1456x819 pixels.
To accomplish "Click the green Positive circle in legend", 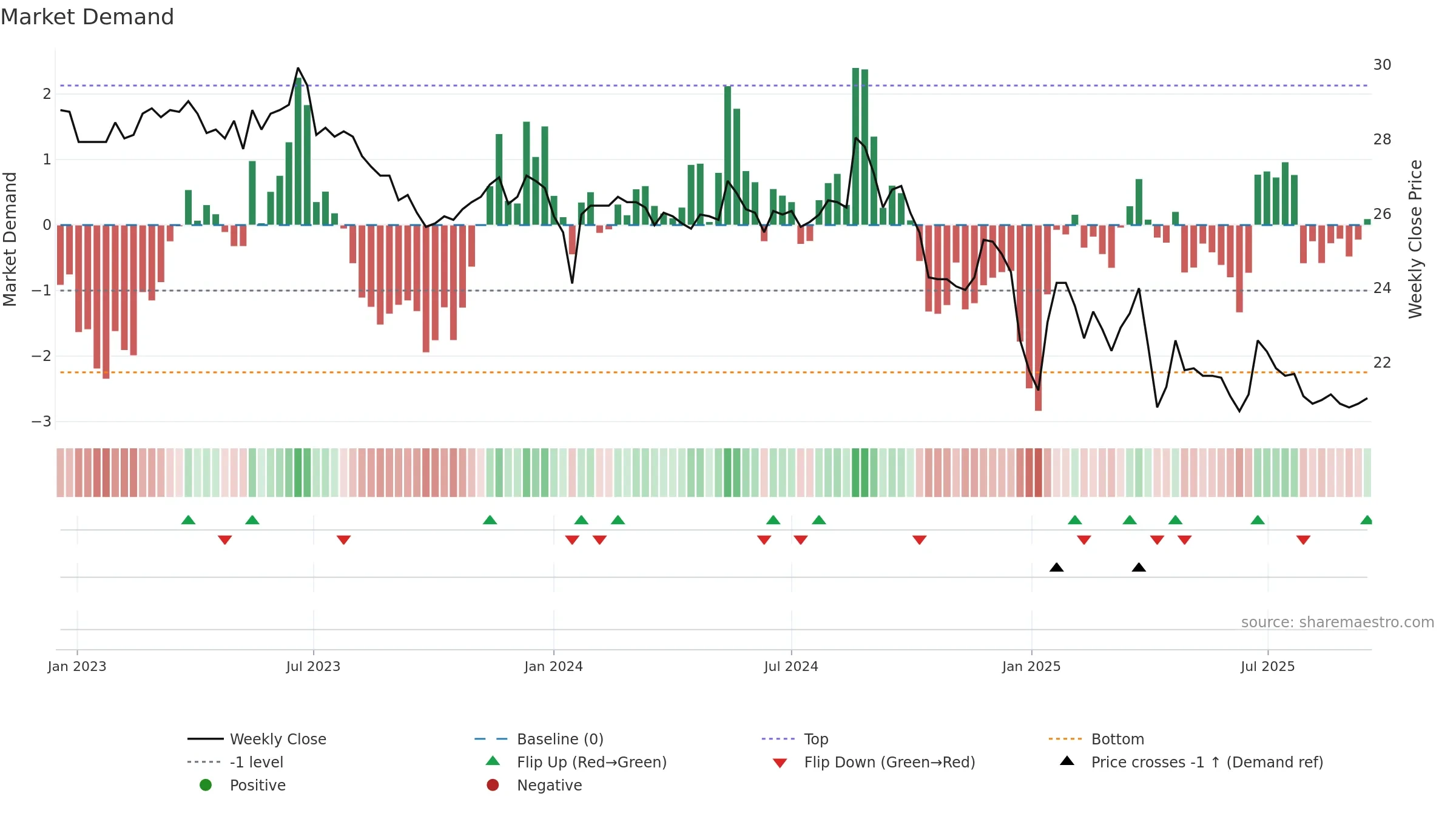I will [x=206, y=785].
